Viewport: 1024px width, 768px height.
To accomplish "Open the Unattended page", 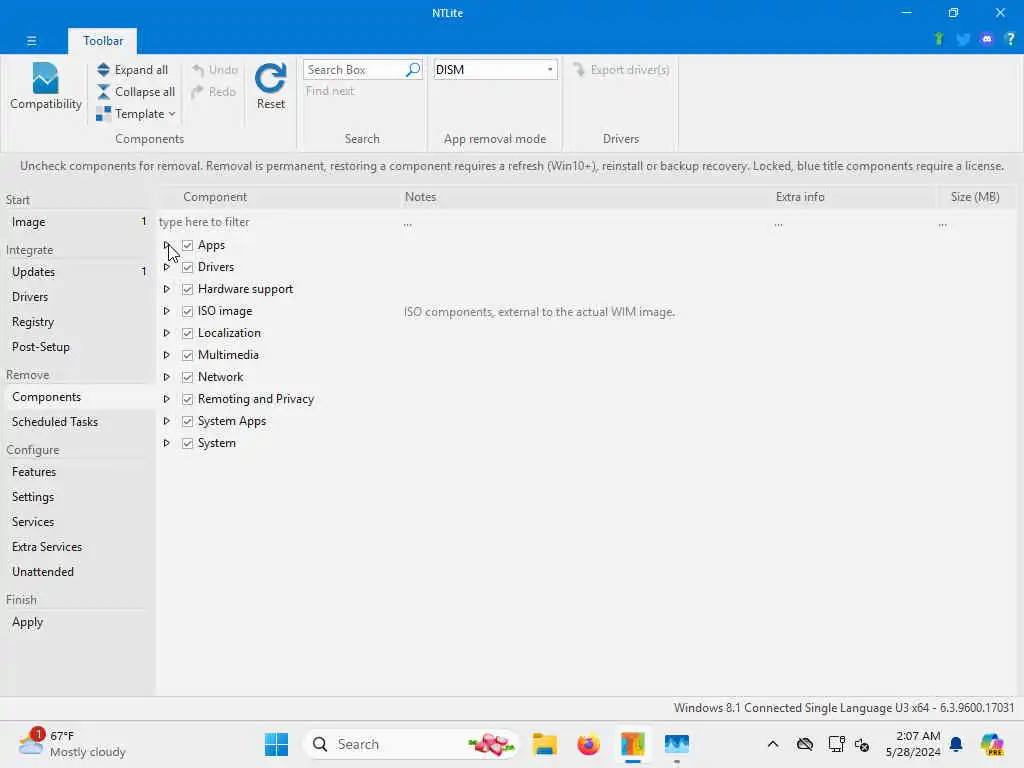I will click(x=77, y=571).
